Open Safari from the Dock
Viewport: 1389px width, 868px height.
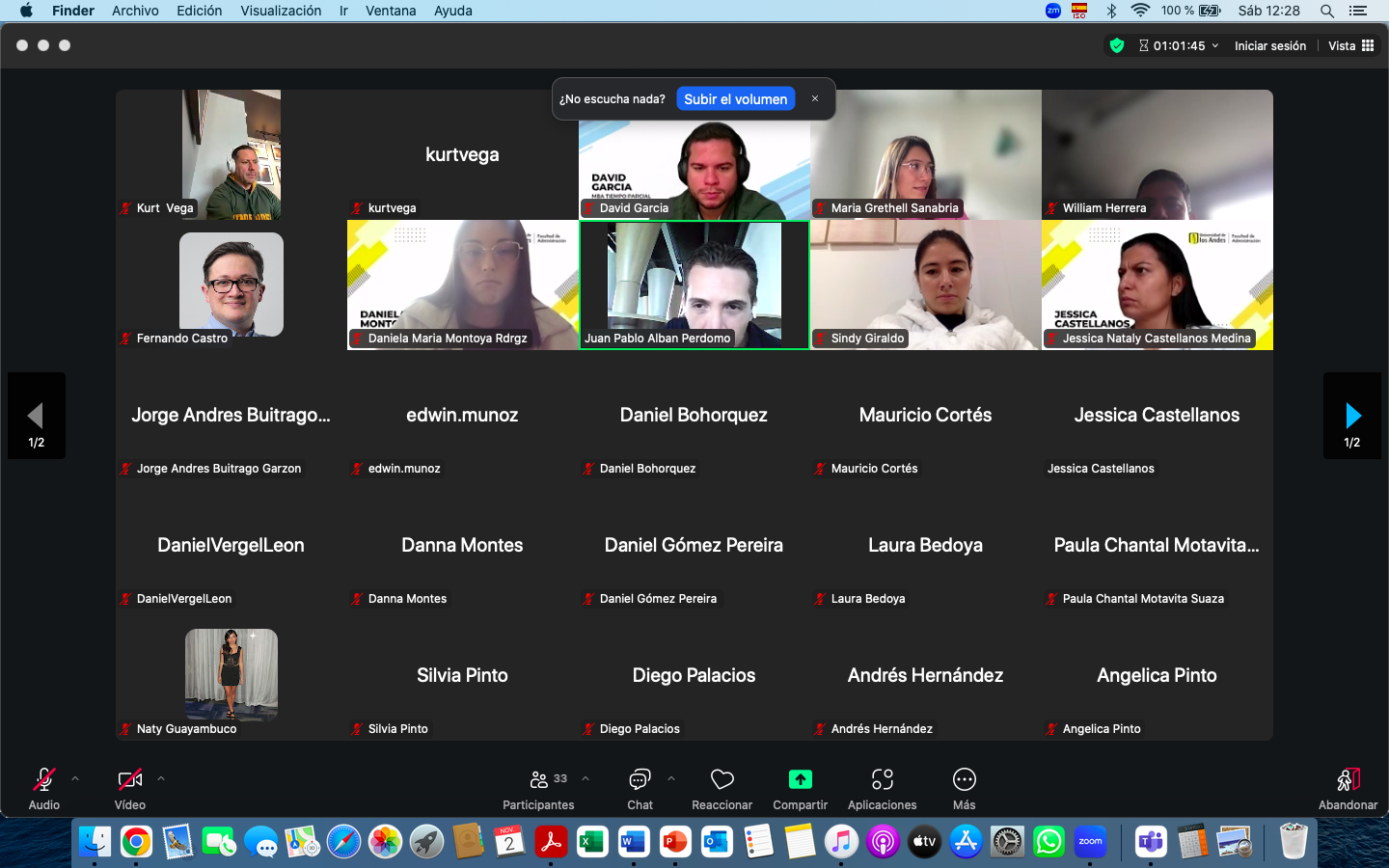click(343, 842)
